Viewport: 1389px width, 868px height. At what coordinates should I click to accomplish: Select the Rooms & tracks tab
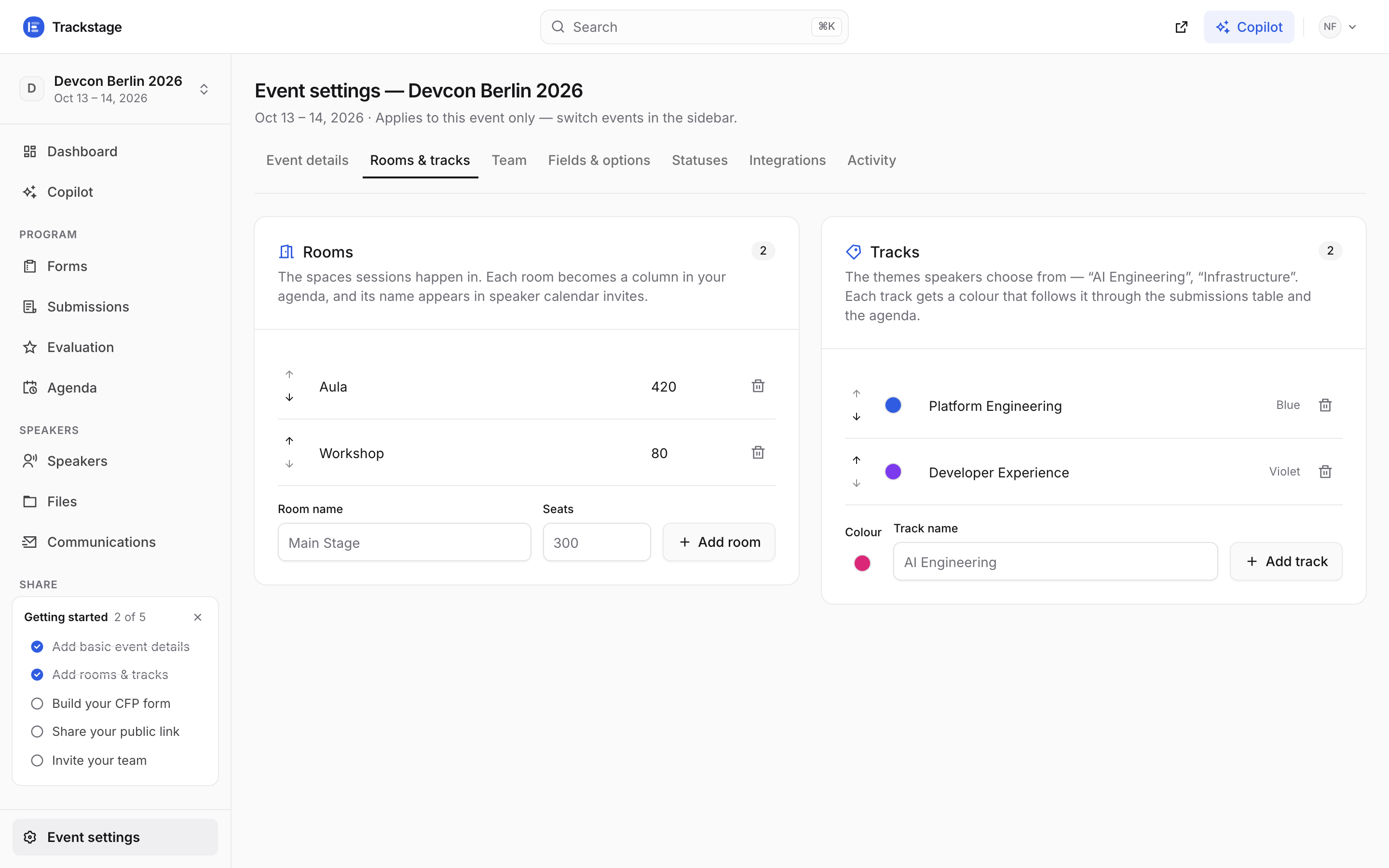(x=420, y=160)
